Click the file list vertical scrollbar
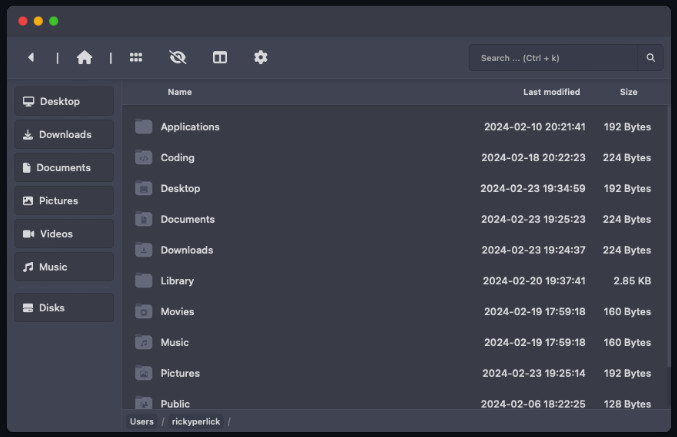The width and height of the screenshot is (677, 437). pyautogui.click(x=668, y=238)
